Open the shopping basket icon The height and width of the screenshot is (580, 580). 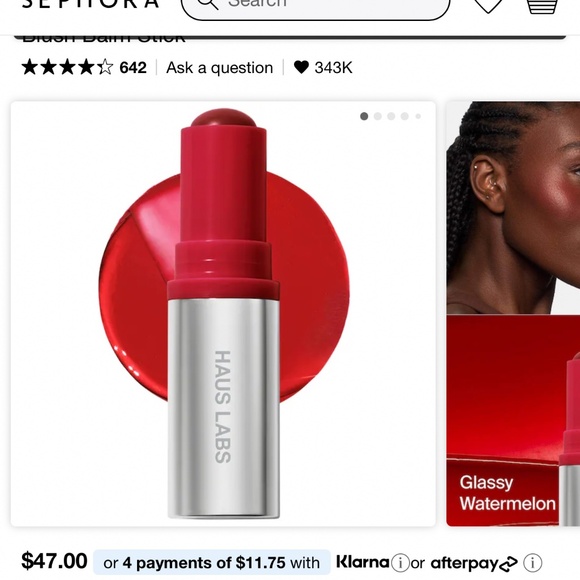point(542,6)
